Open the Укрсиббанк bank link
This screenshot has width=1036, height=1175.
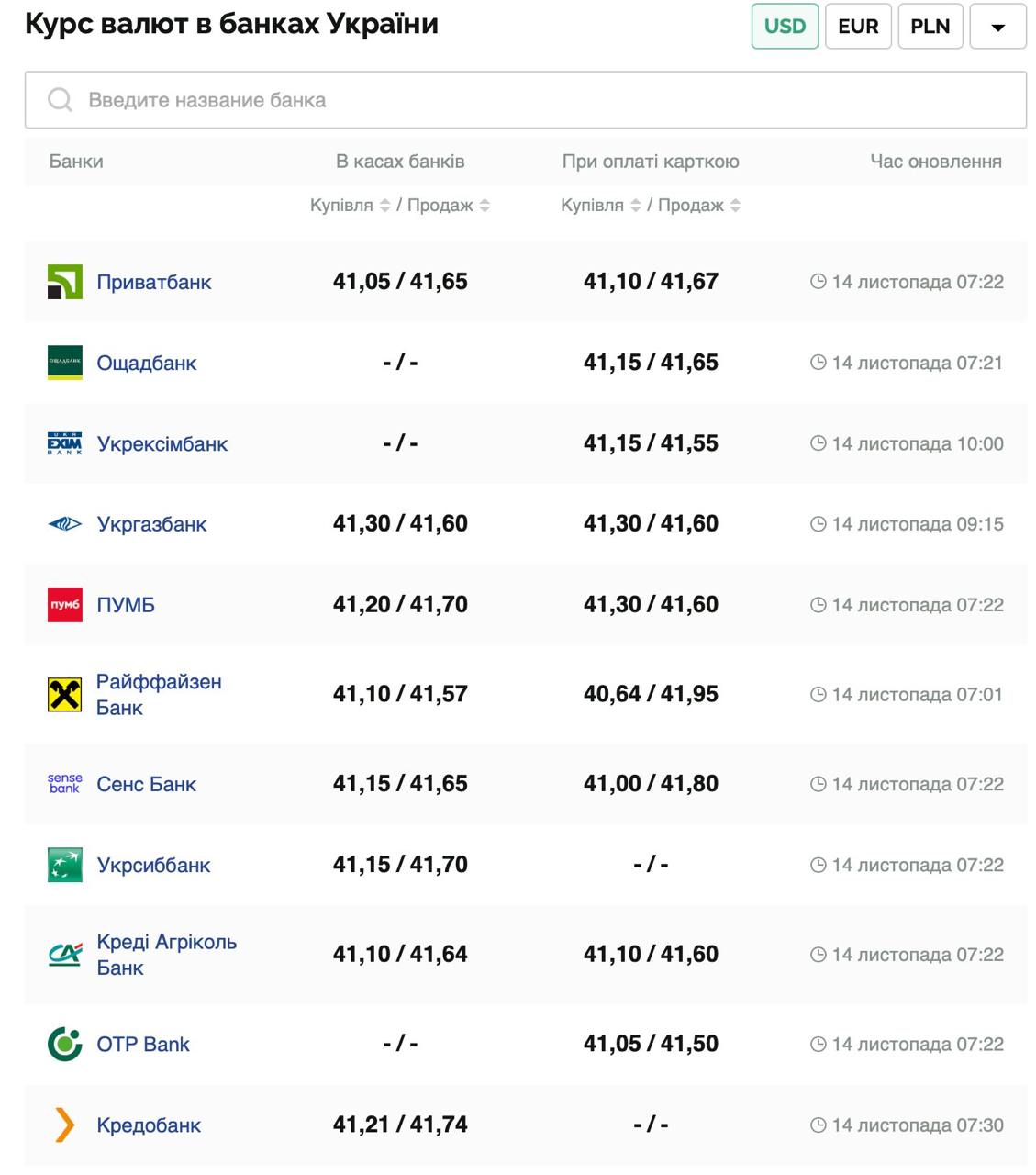pyautogui.click(x=153, y=865)
